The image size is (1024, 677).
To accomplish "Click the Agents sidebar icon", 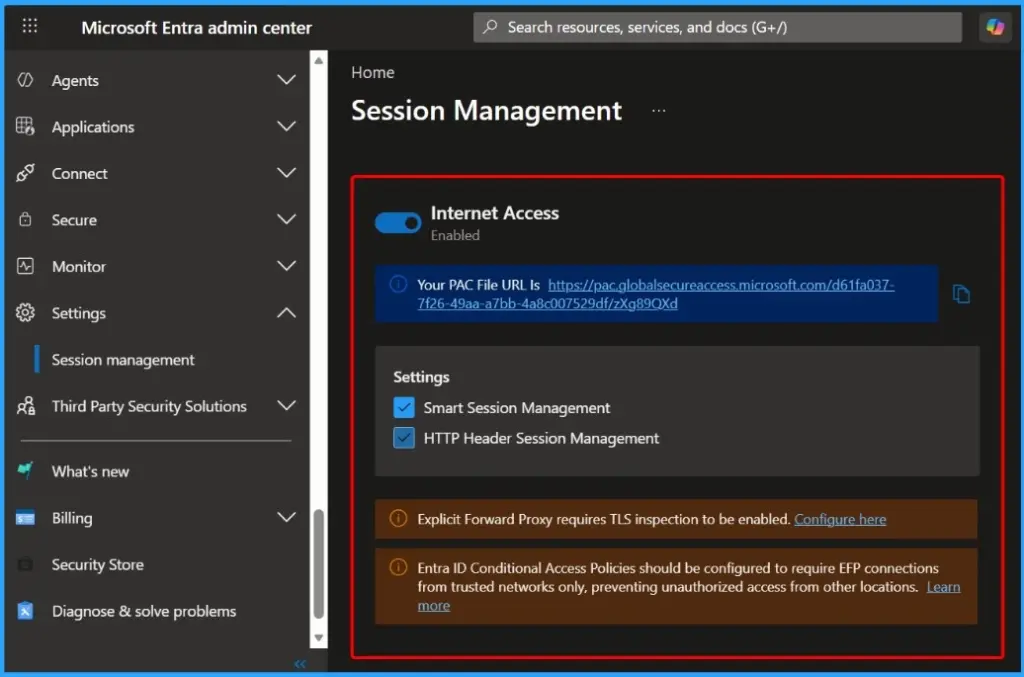I will (25, 80).
